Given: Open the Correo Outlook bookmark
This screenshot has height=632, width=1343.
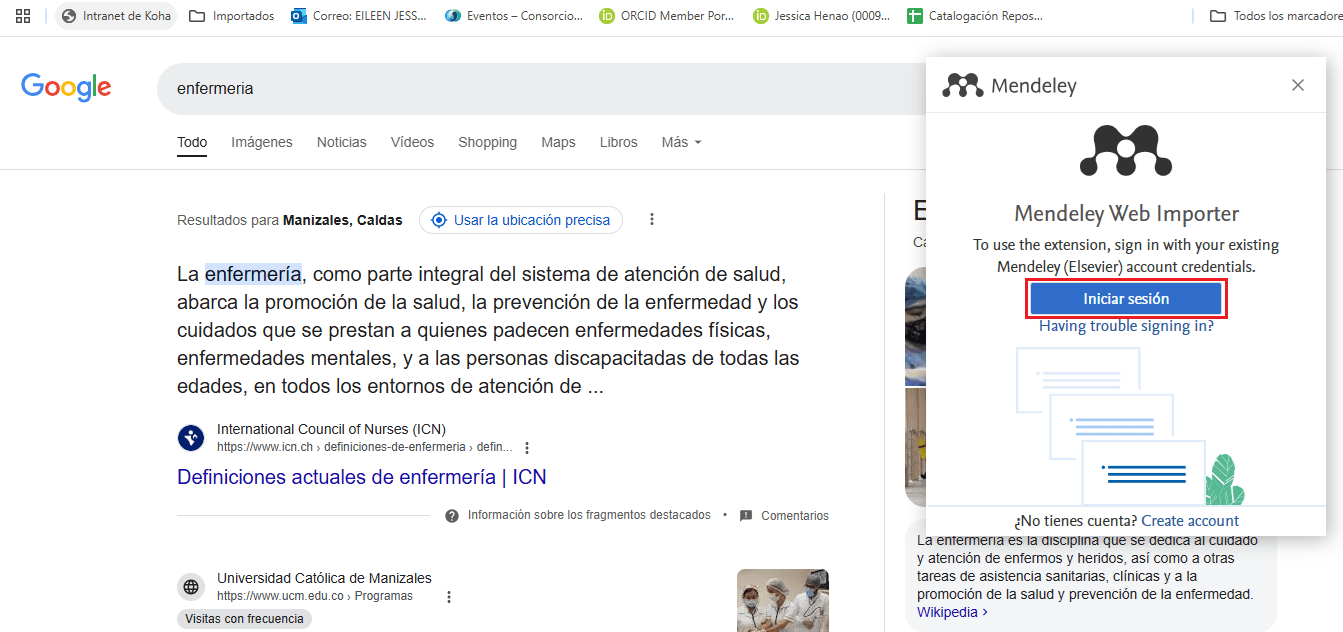Looking at the screenshot, I should 358,16.
